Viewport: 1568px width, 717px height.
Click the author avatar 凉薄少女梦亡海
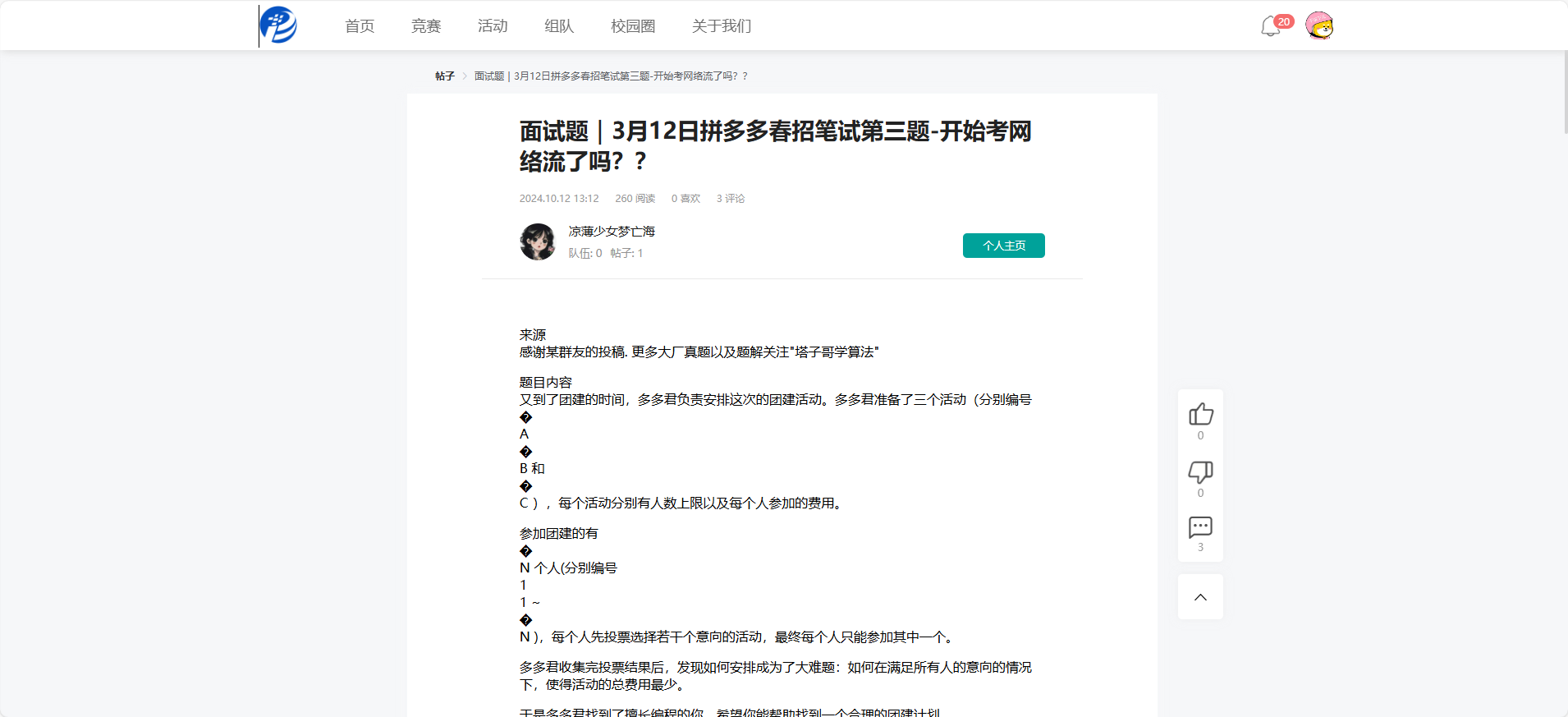tap(538, 242)
